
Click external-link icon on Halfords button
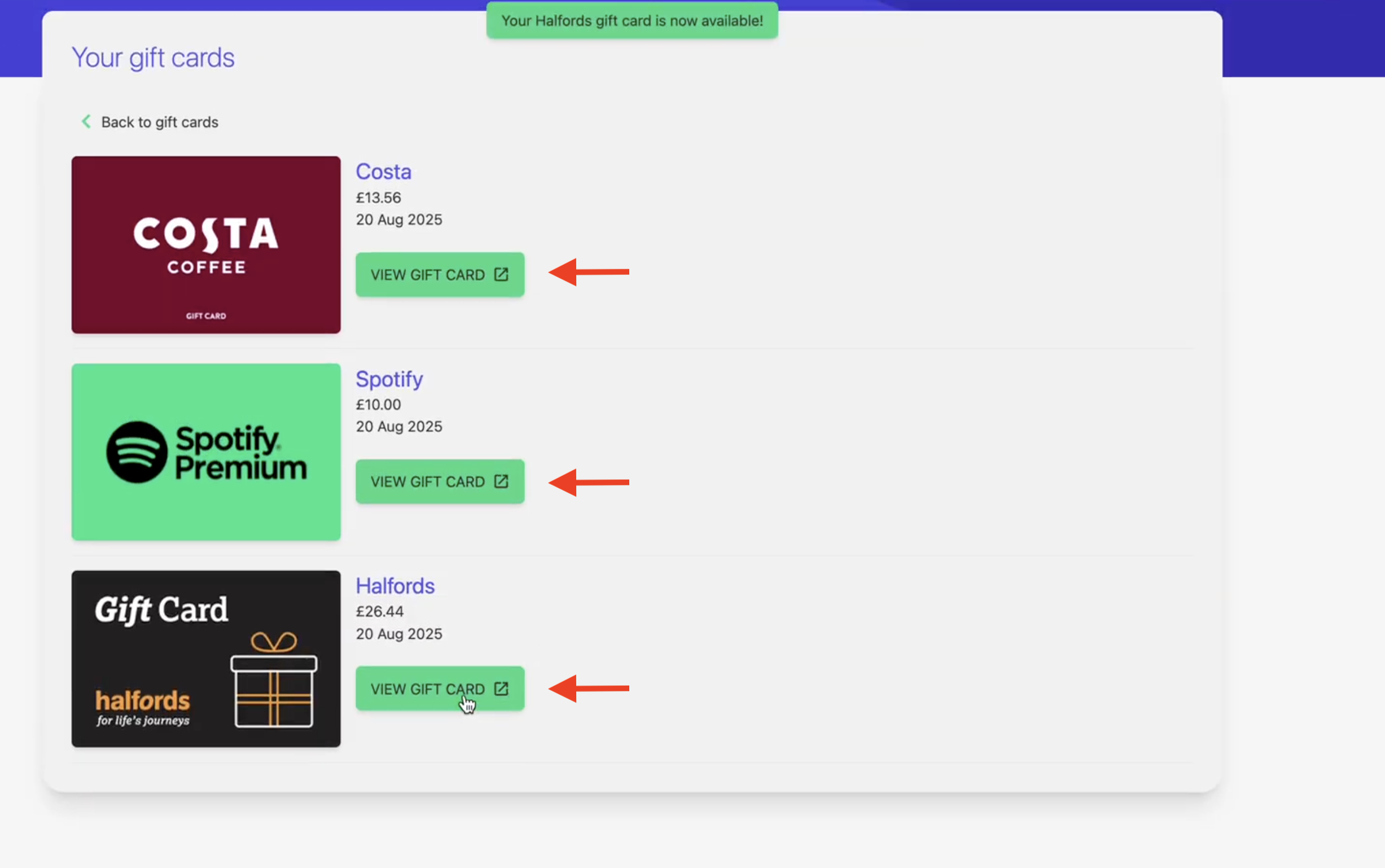[501, 689]
